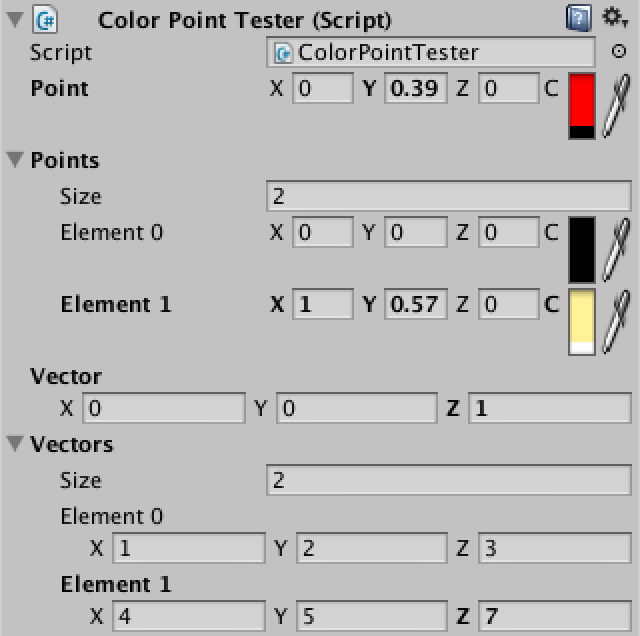The height and width of the screenshot is (636, 640).
Task: Click the C# script icon in header
Action: click(x=45, y=19)
